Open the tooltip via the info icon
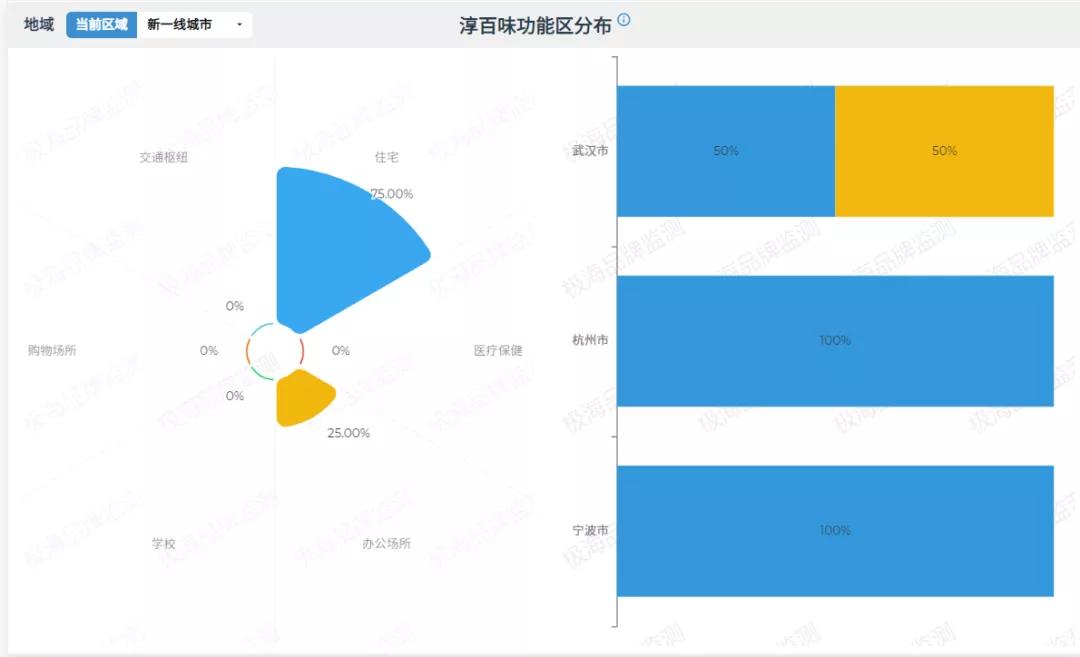The width and height of the screenshot is (1080, 657). coord(625,18)
